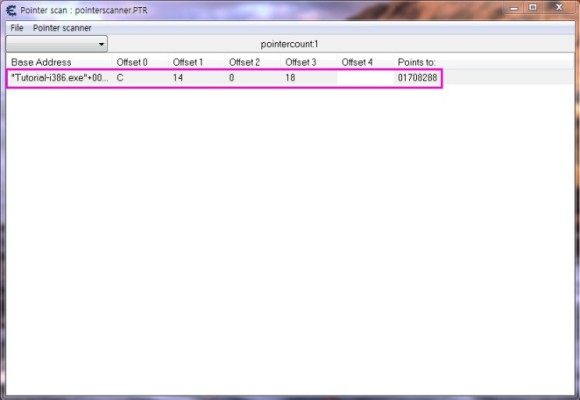Screen dimensions: 580x400
Task: Click the Offset 0 value C
Action: (120, 78)
